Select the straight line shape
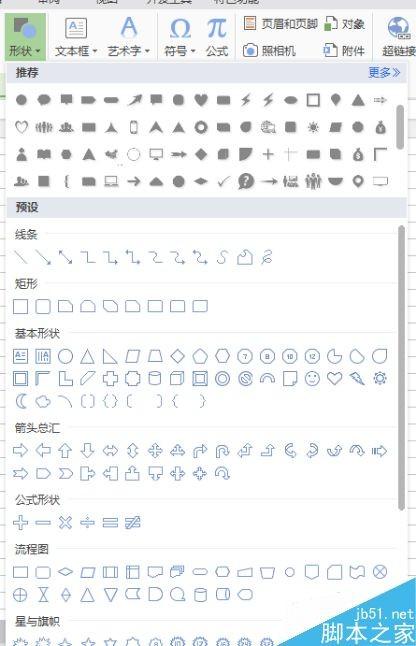 tap(21, 257)
